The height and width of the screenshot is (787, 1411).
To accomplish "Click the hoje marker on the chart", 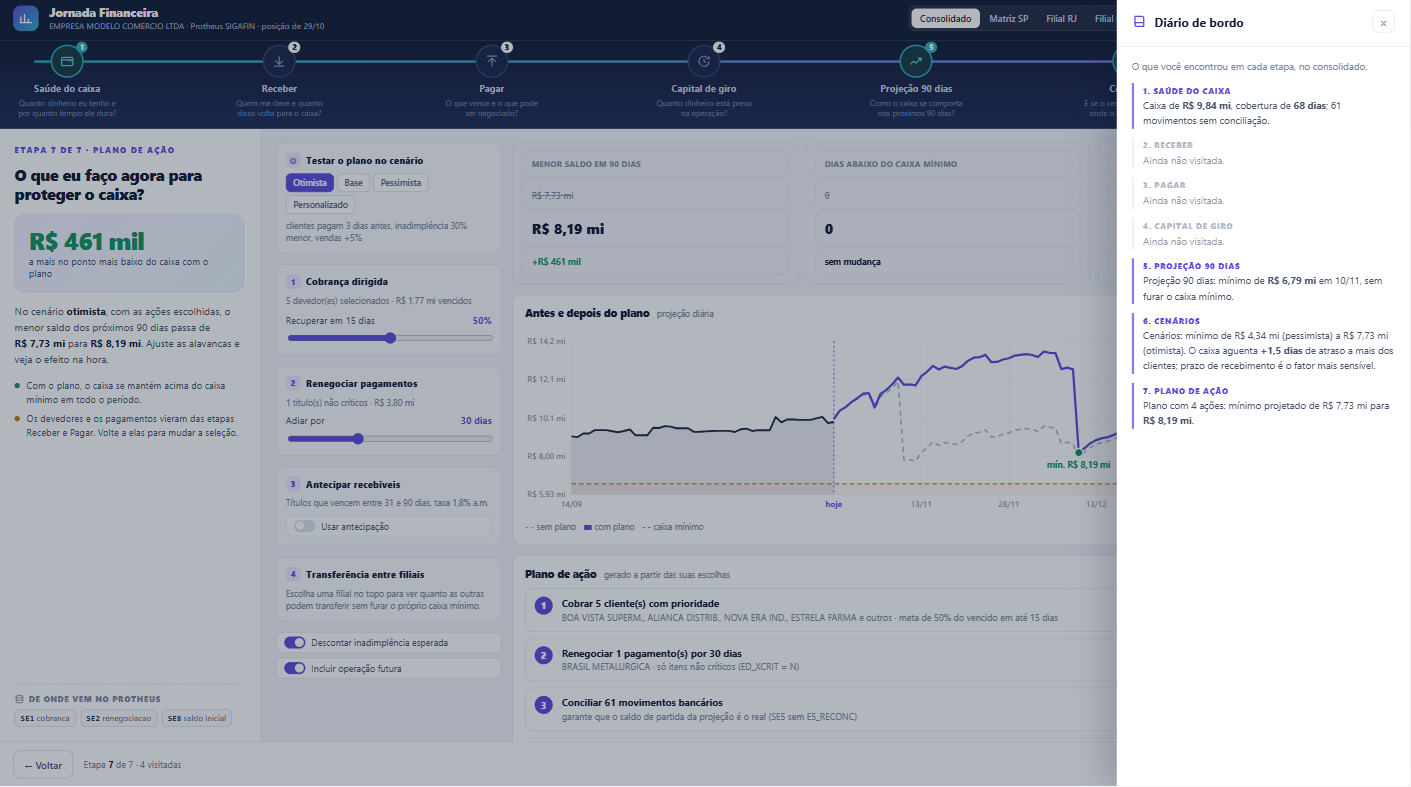I will (833, 504).
